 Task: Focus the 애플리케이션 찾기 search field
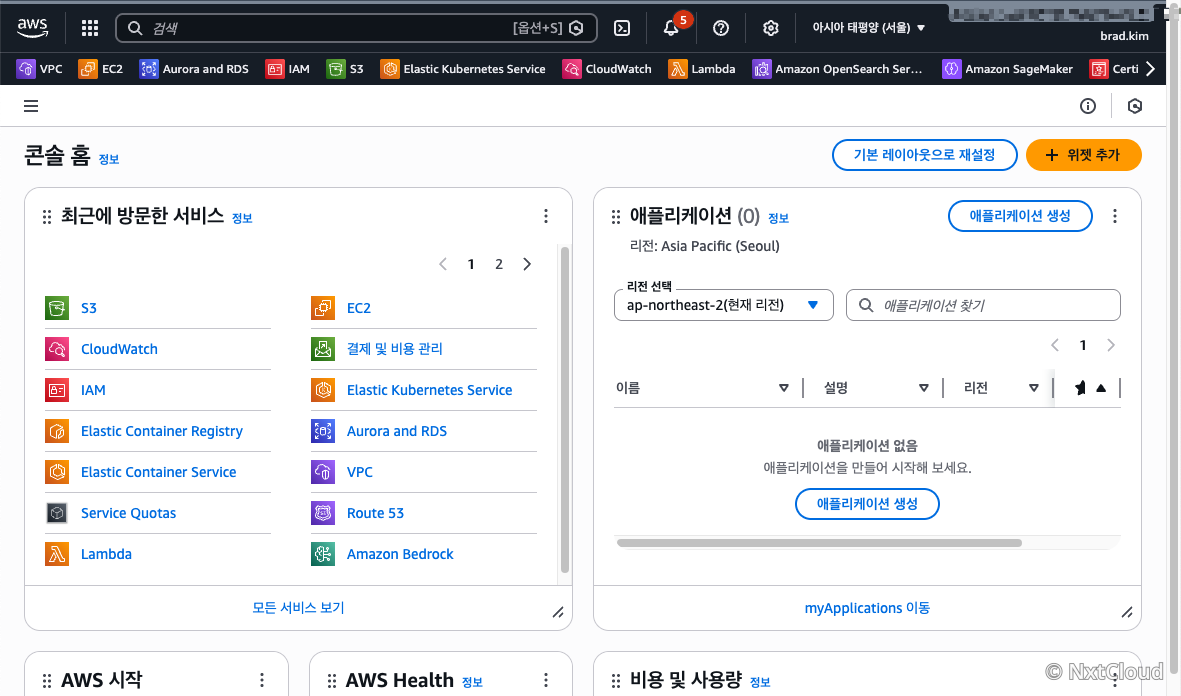click(983, 305)
